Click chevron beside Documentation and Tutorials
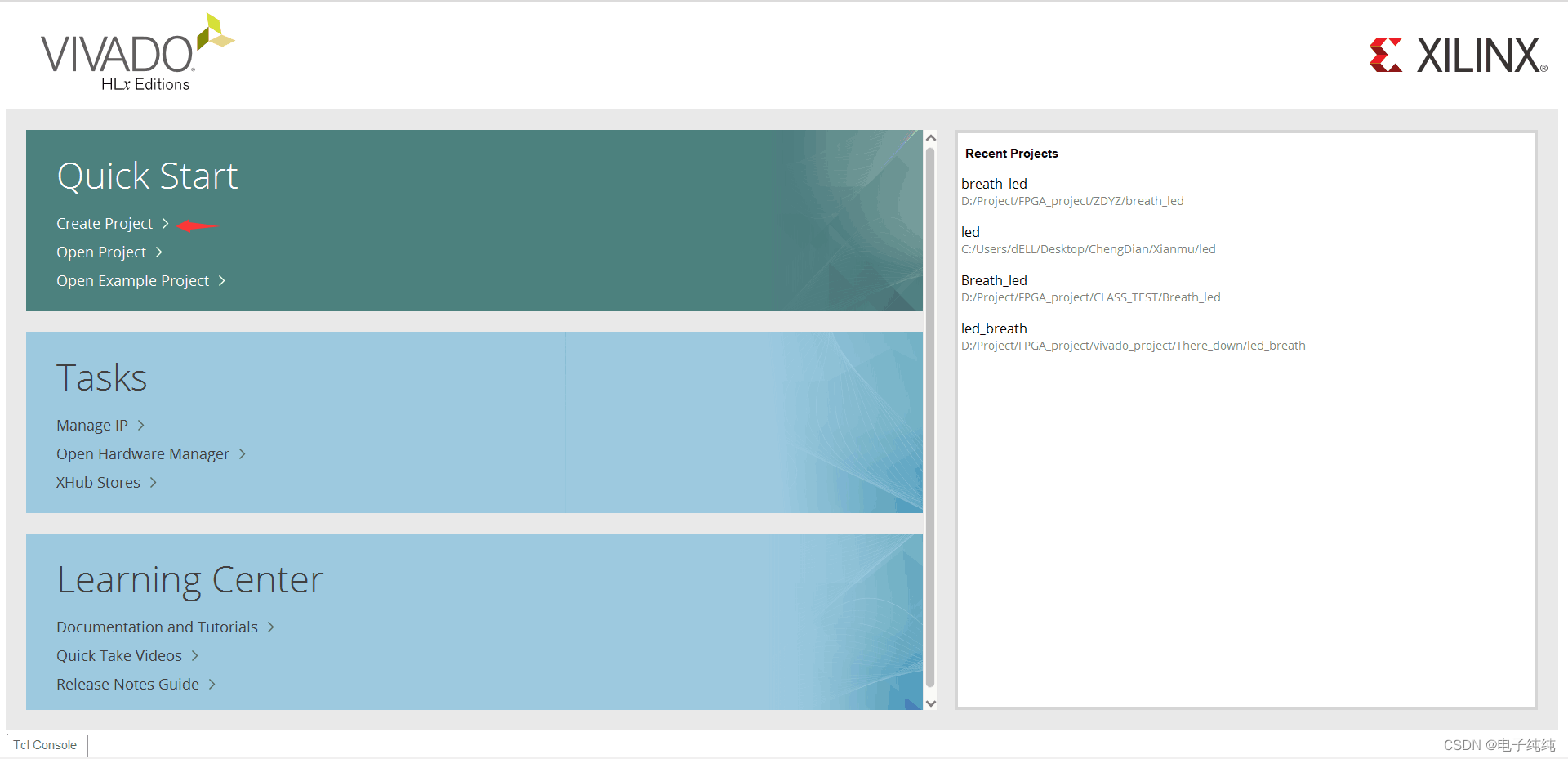This screenshot has height=759, width=1568. coord(270,627)
